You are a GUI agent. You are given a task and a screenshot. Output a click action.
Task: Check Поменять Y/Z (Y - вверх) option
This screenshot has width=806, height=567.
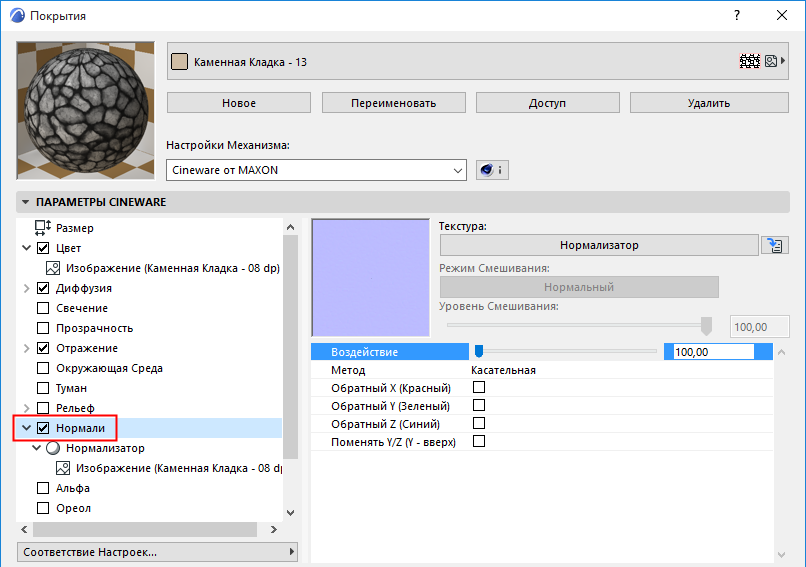(x=479, y=441)
